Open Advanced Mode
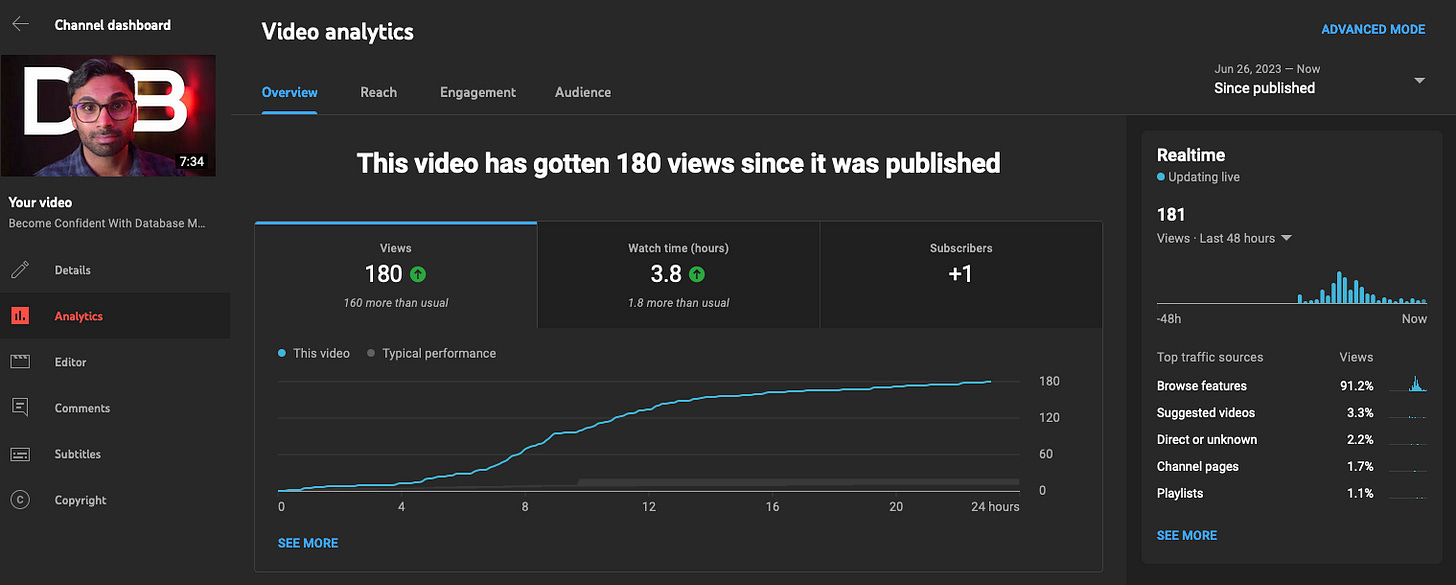The height and width of the screenshot is (585, 1456). point(1373,29)
